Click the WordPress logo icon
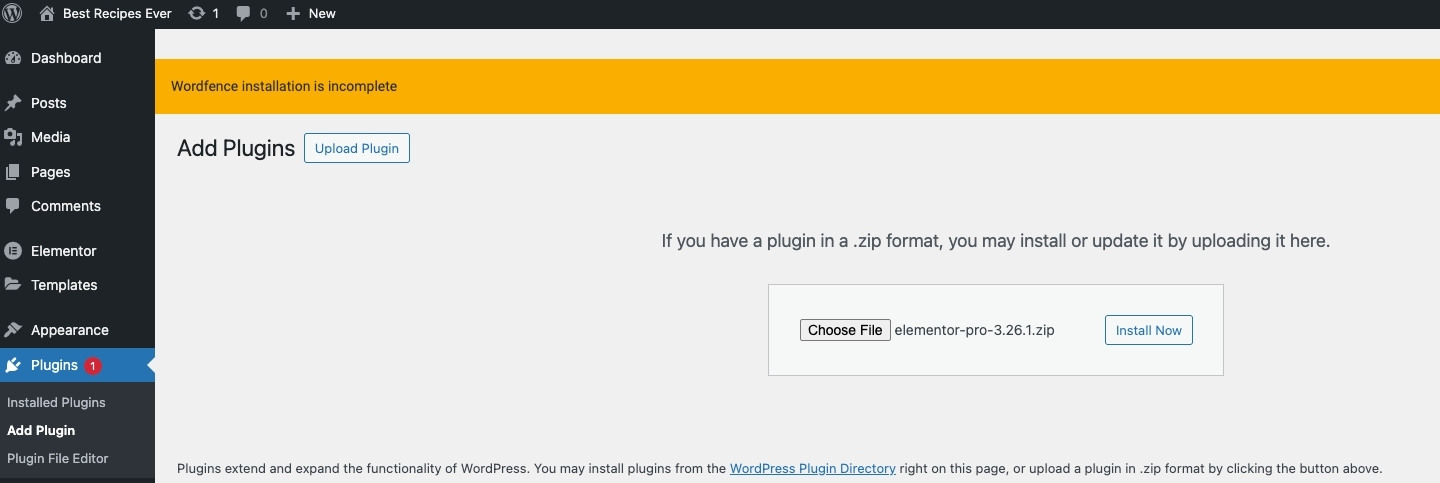Screen dimensions: 1440x483 point(13,14)
